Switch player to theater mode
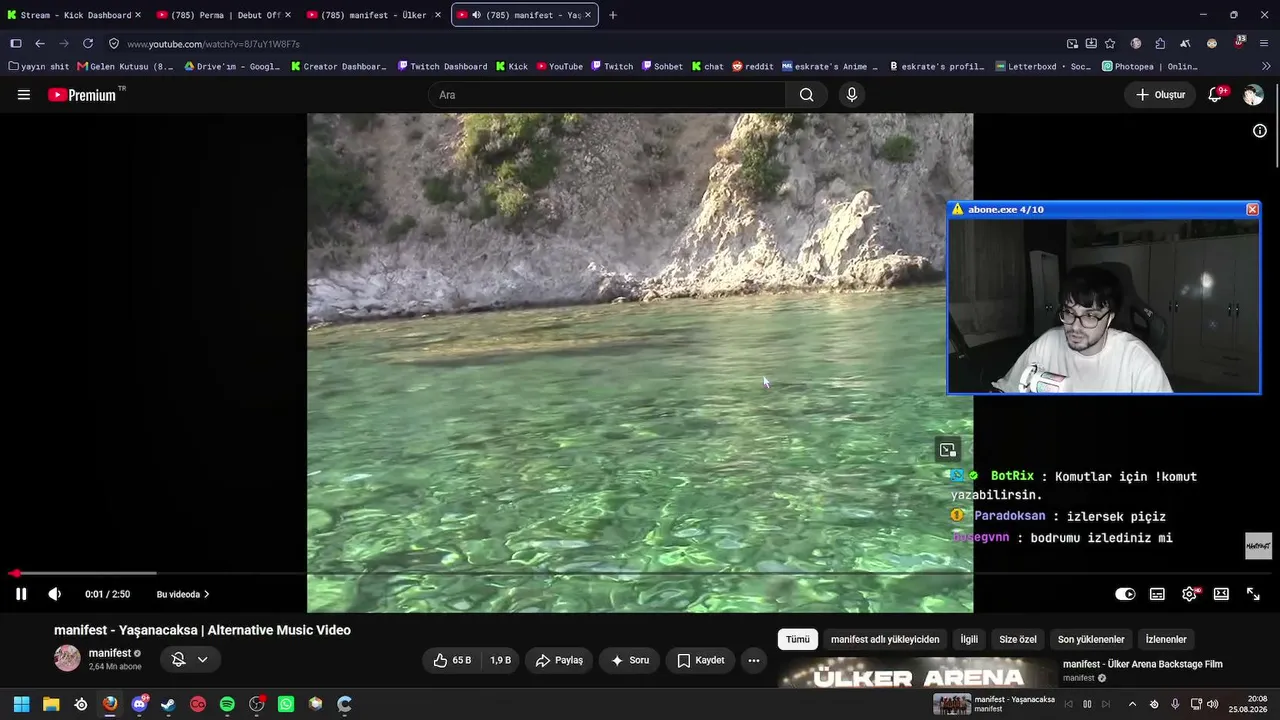 coord(1221,594)
